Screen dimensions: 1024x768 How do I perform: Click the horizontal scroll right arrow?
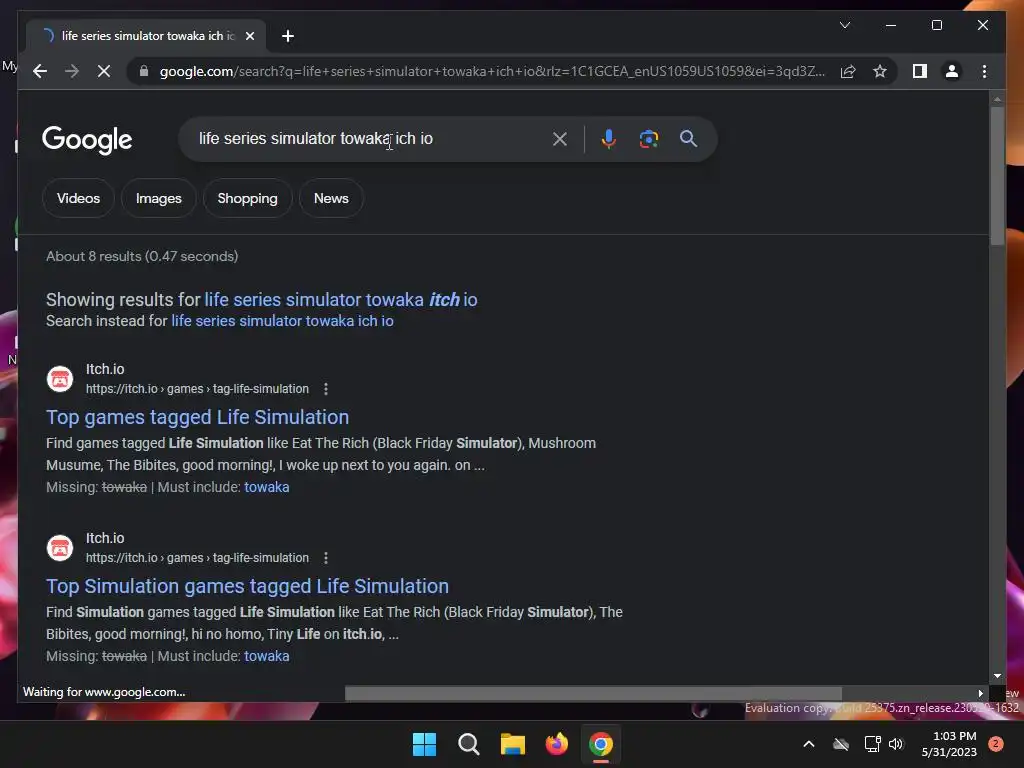click(x=980, y=693)
